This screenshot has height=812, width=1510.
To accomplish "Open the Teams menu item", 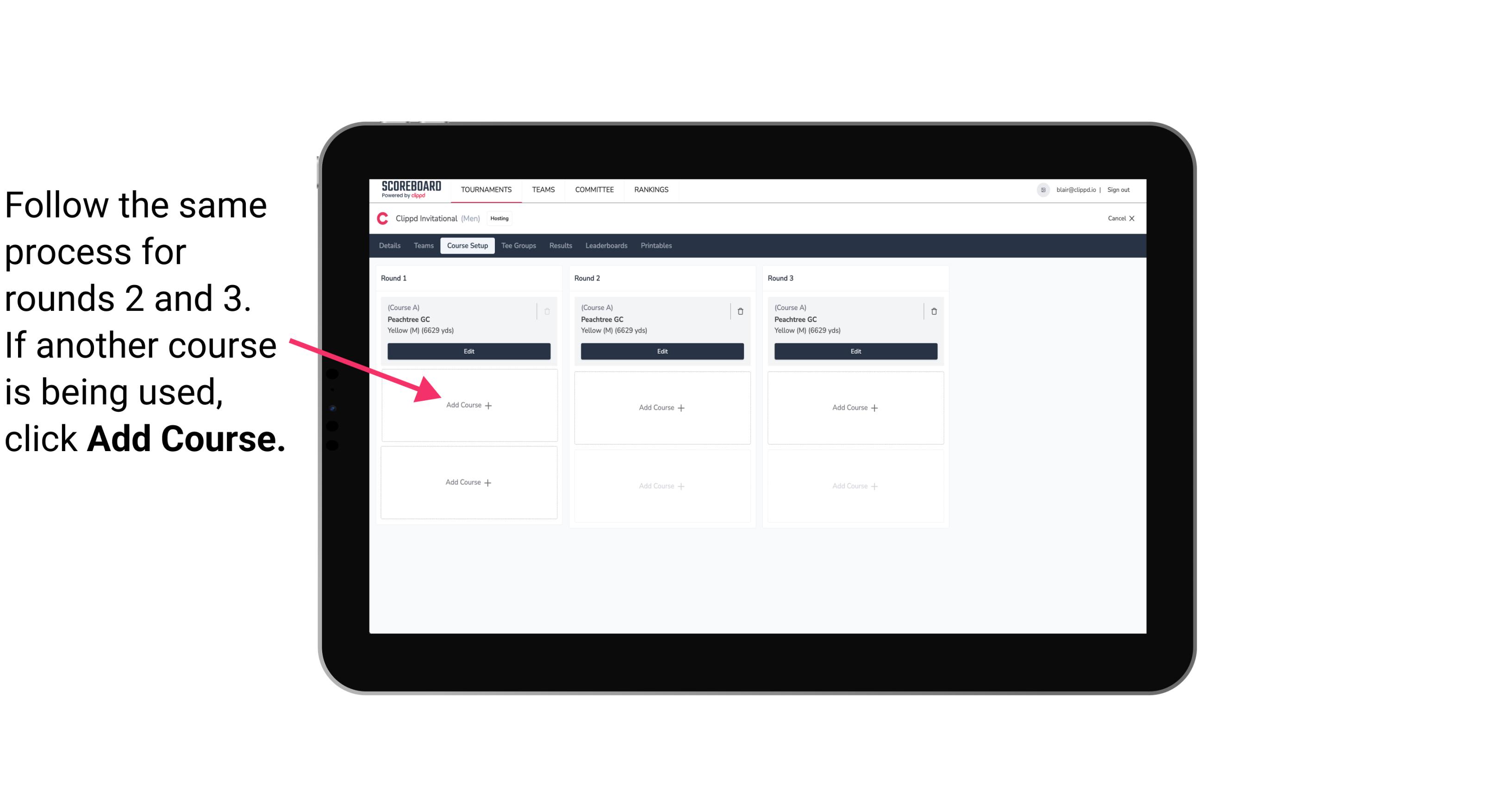I will pyautogui.click(x=544, y=189).
